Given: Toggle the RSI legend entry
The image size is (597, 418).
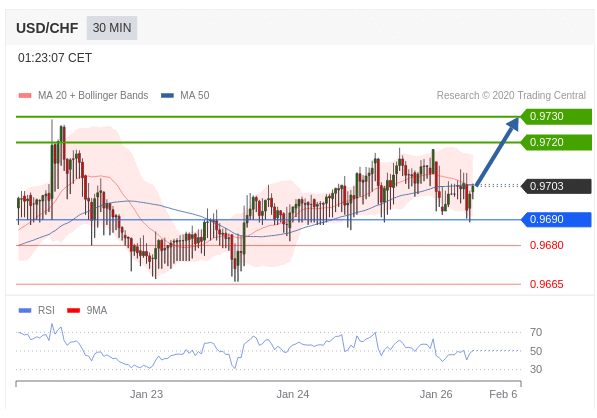Looking at the screenshot, I should tap(37, 310).
